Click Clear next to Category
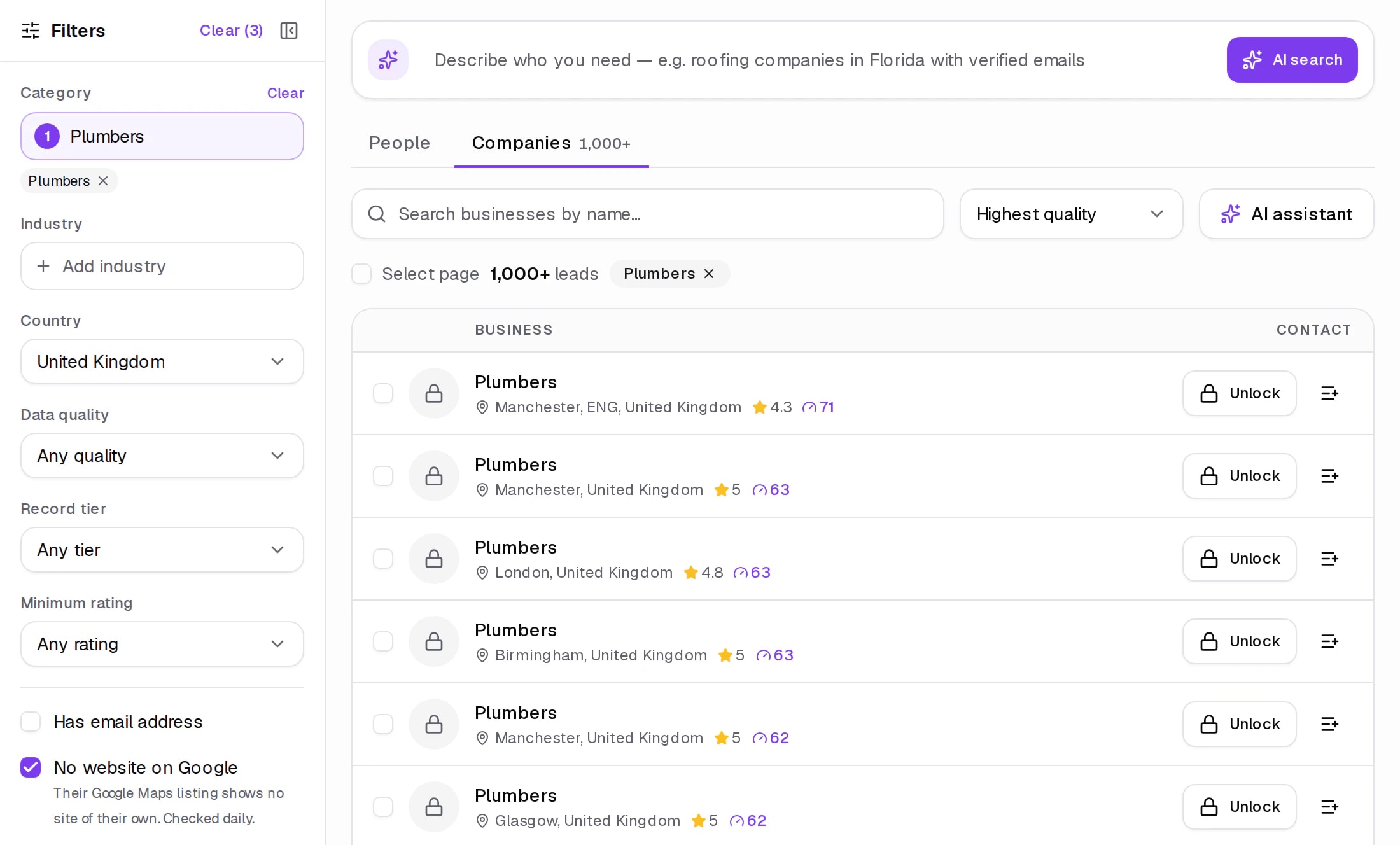 [285, 93]
